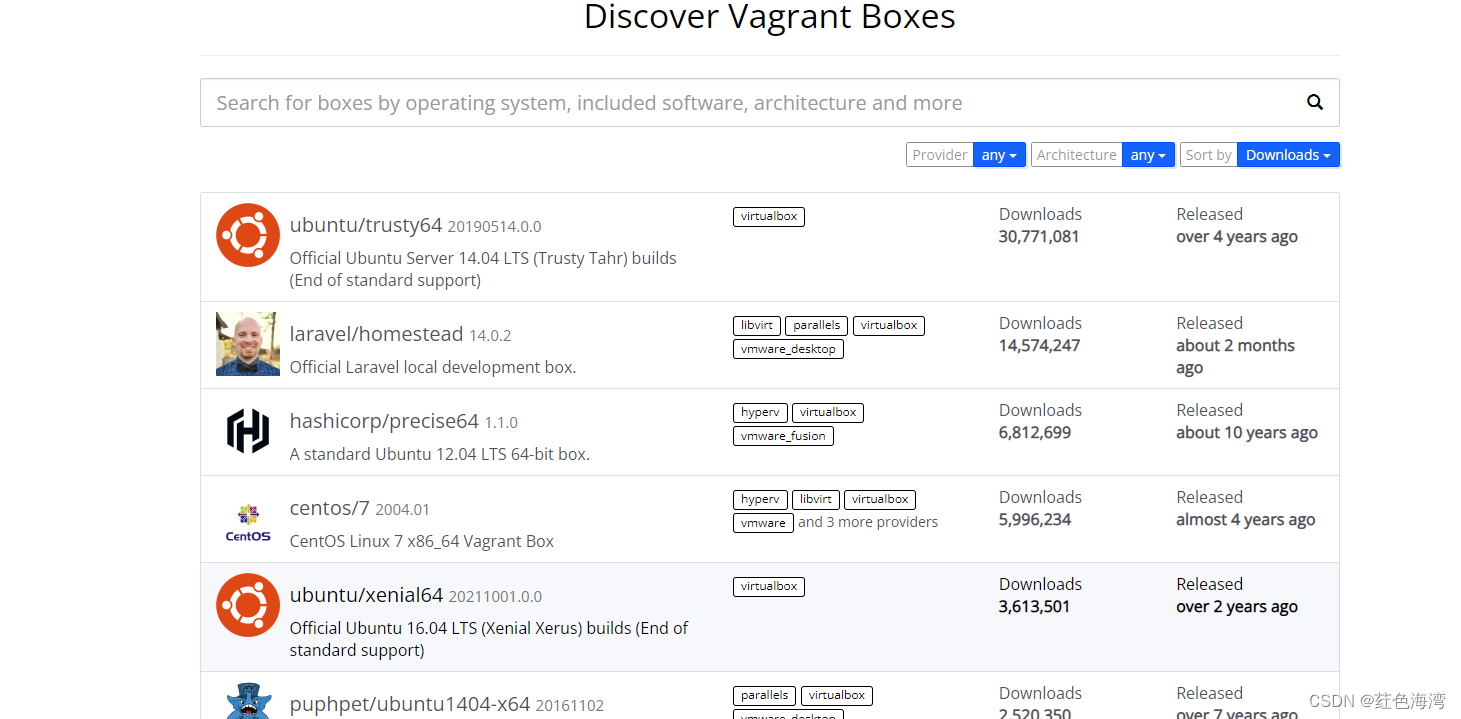Click the vmware_fusion provider tag
The height and width of the screenshot is (719, 1461).
[x=783, y=436]
